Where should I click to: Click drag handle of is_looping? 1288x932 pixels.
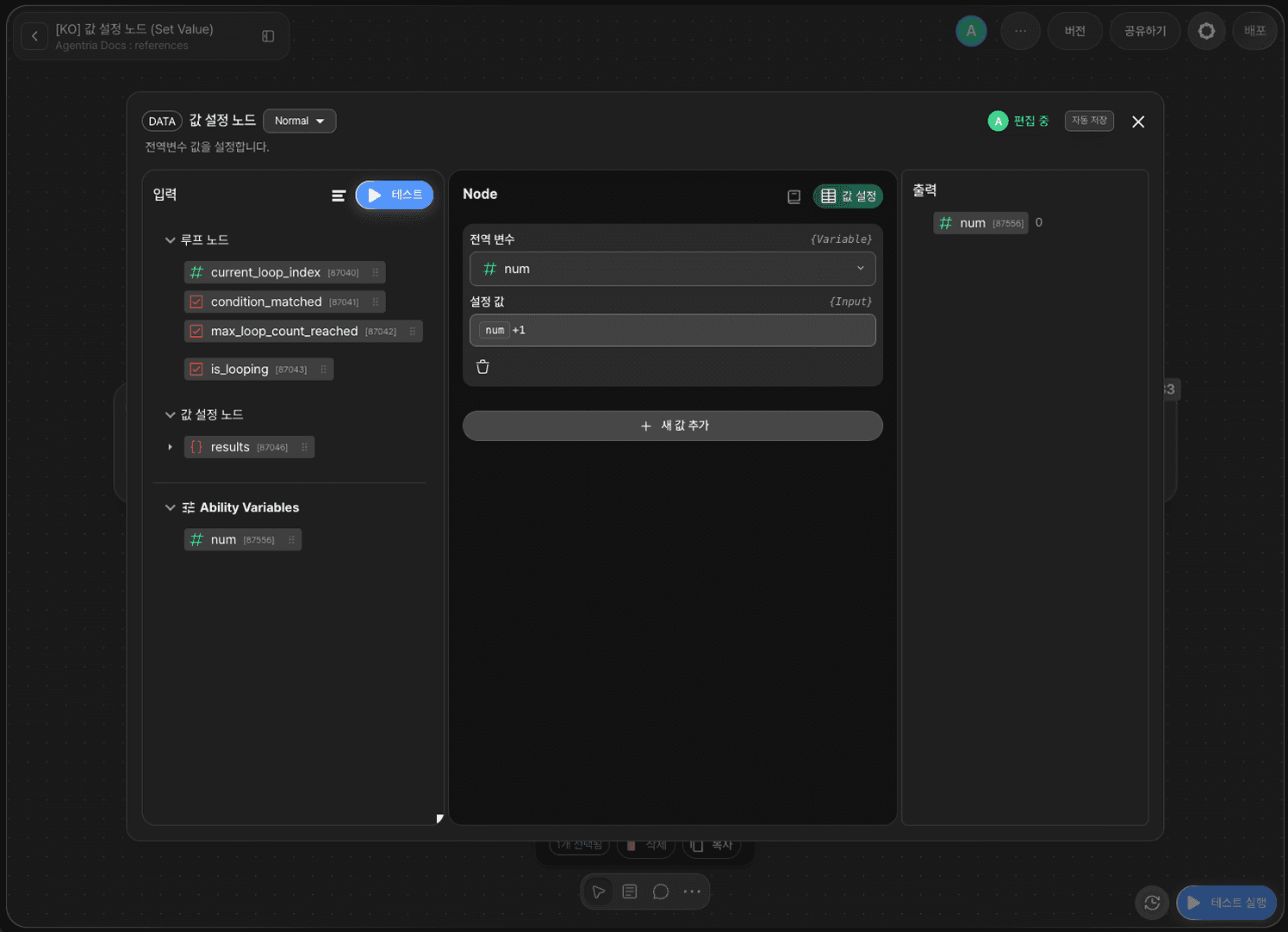pyautogui.click(x=323, y=369)
